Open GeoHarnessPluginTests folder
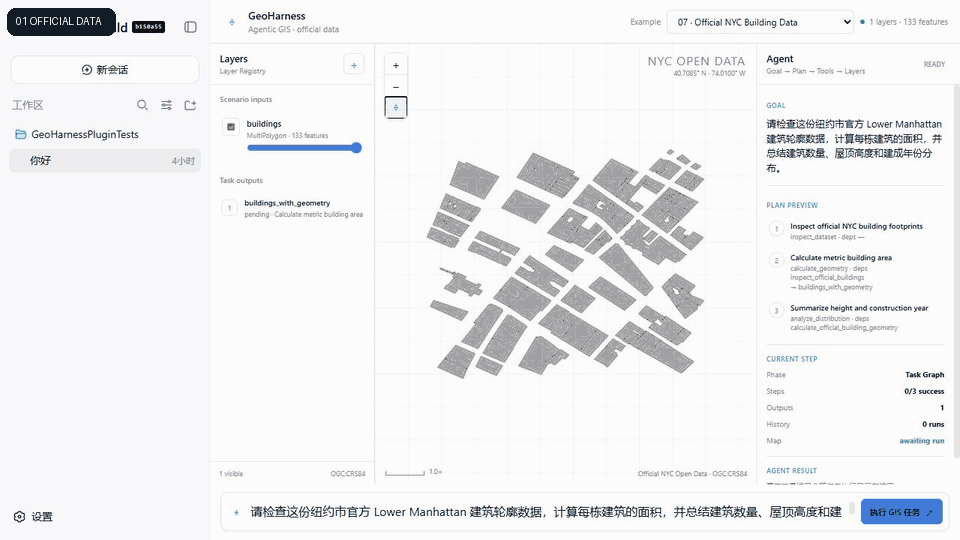Image resolution: width=960 pixels, height=540 pixels. coord(84,134)
